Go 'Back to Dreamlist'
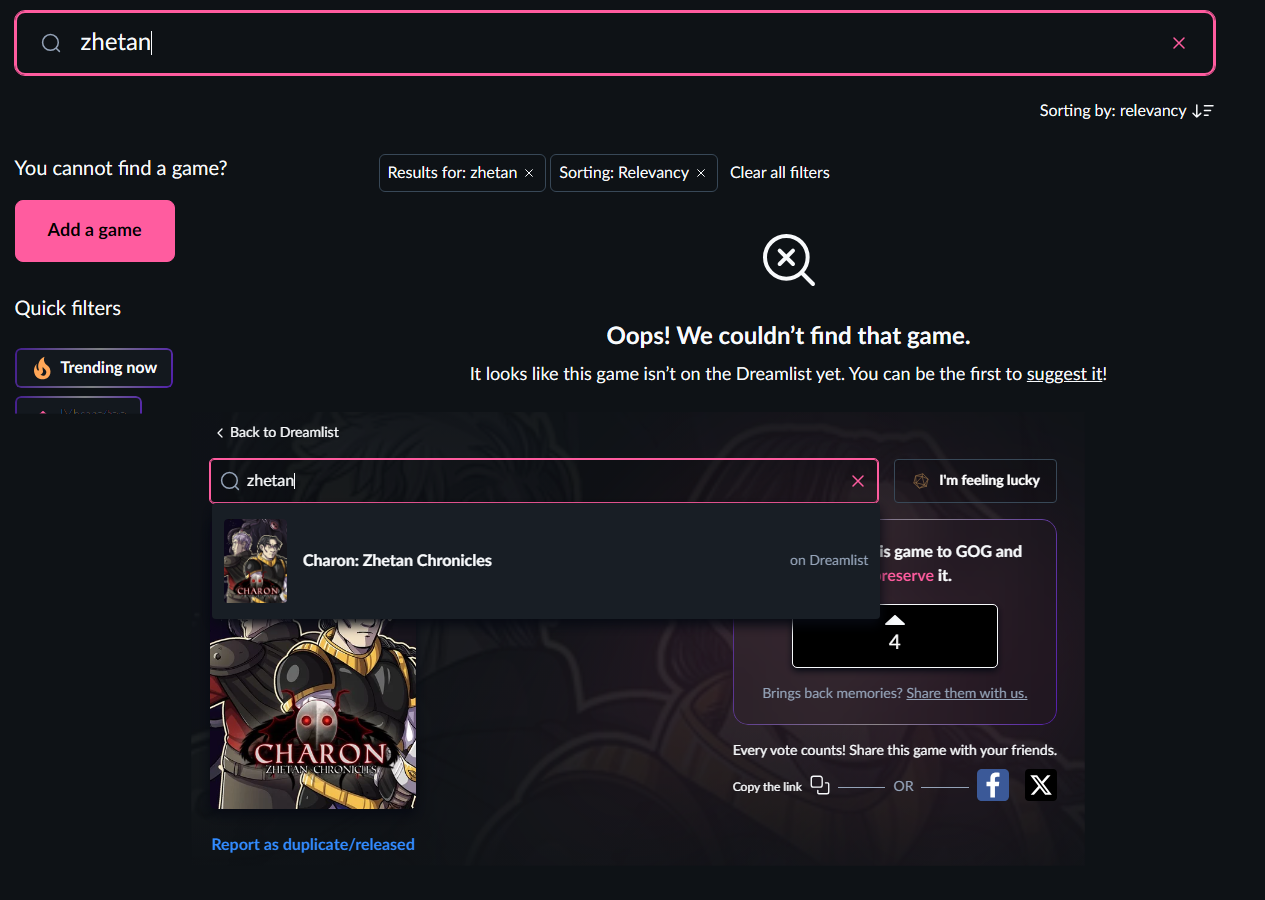This screenshot has height=900, width=1265. pos(277,432)
